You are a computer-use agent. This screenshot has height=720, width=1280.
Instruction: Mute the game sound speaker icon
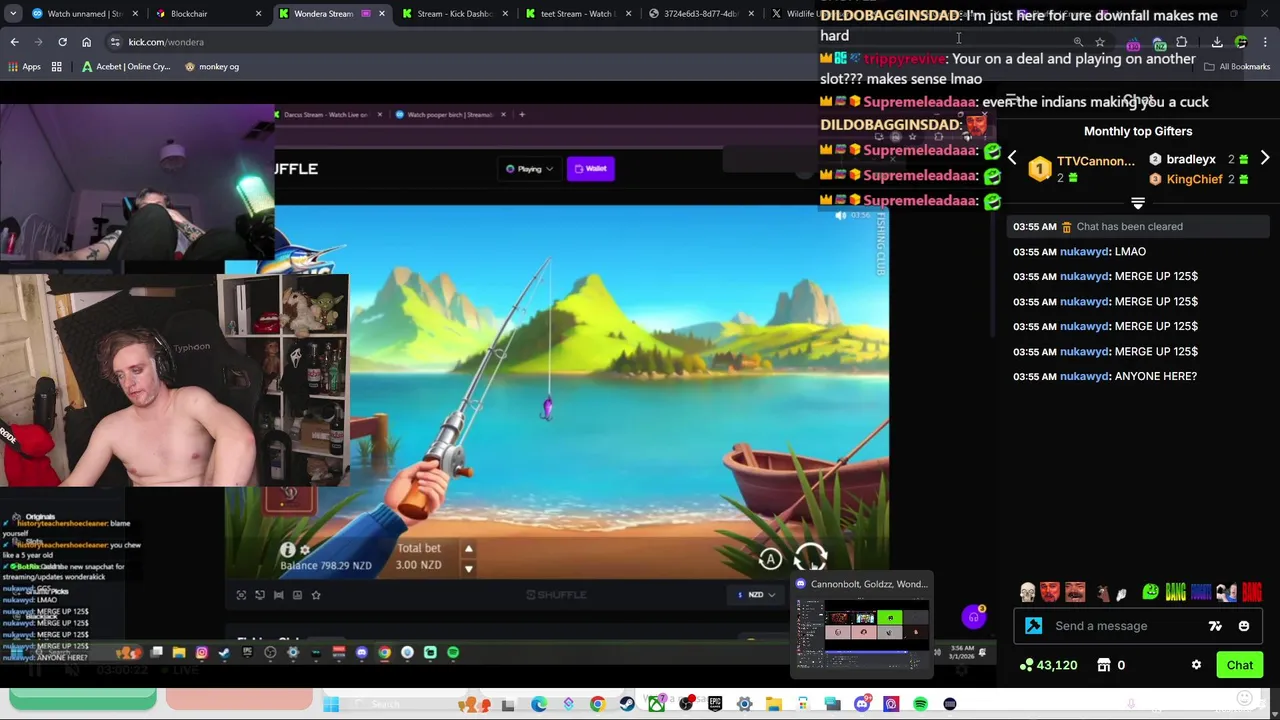pyautogui.click(x=840, y=216)
